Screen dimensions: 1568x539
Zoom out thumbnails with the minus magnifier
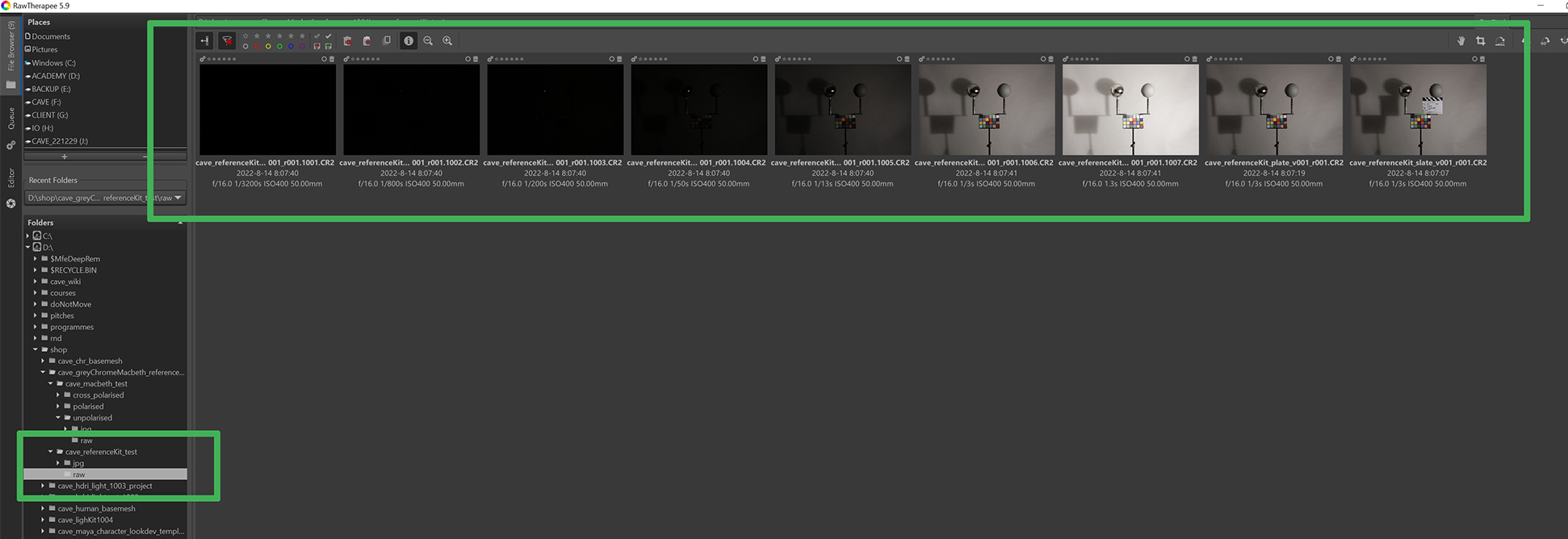(428, 40)
